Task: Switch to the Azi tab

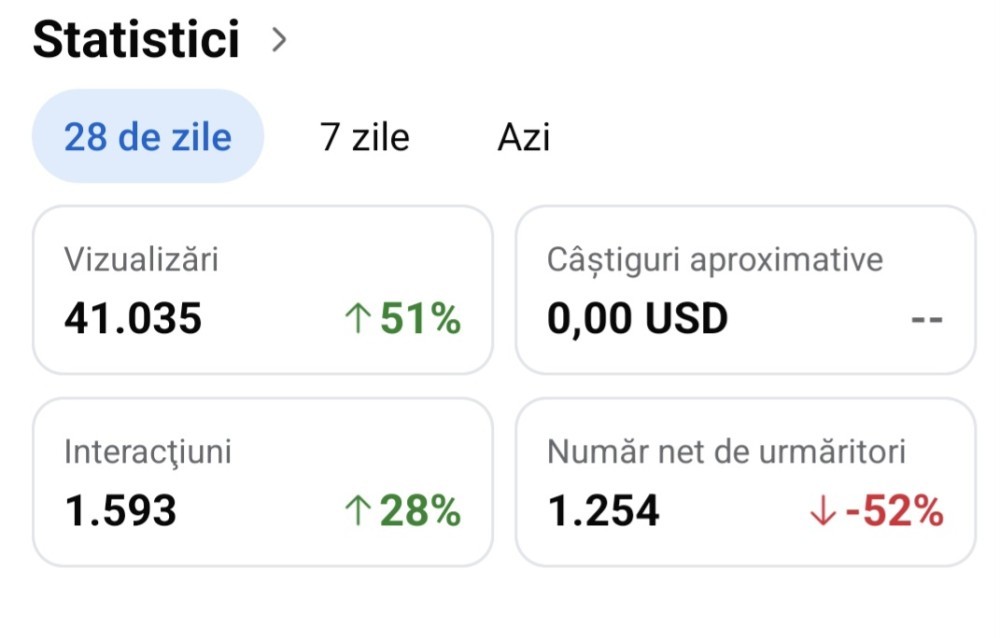Action: click(524, 137)
